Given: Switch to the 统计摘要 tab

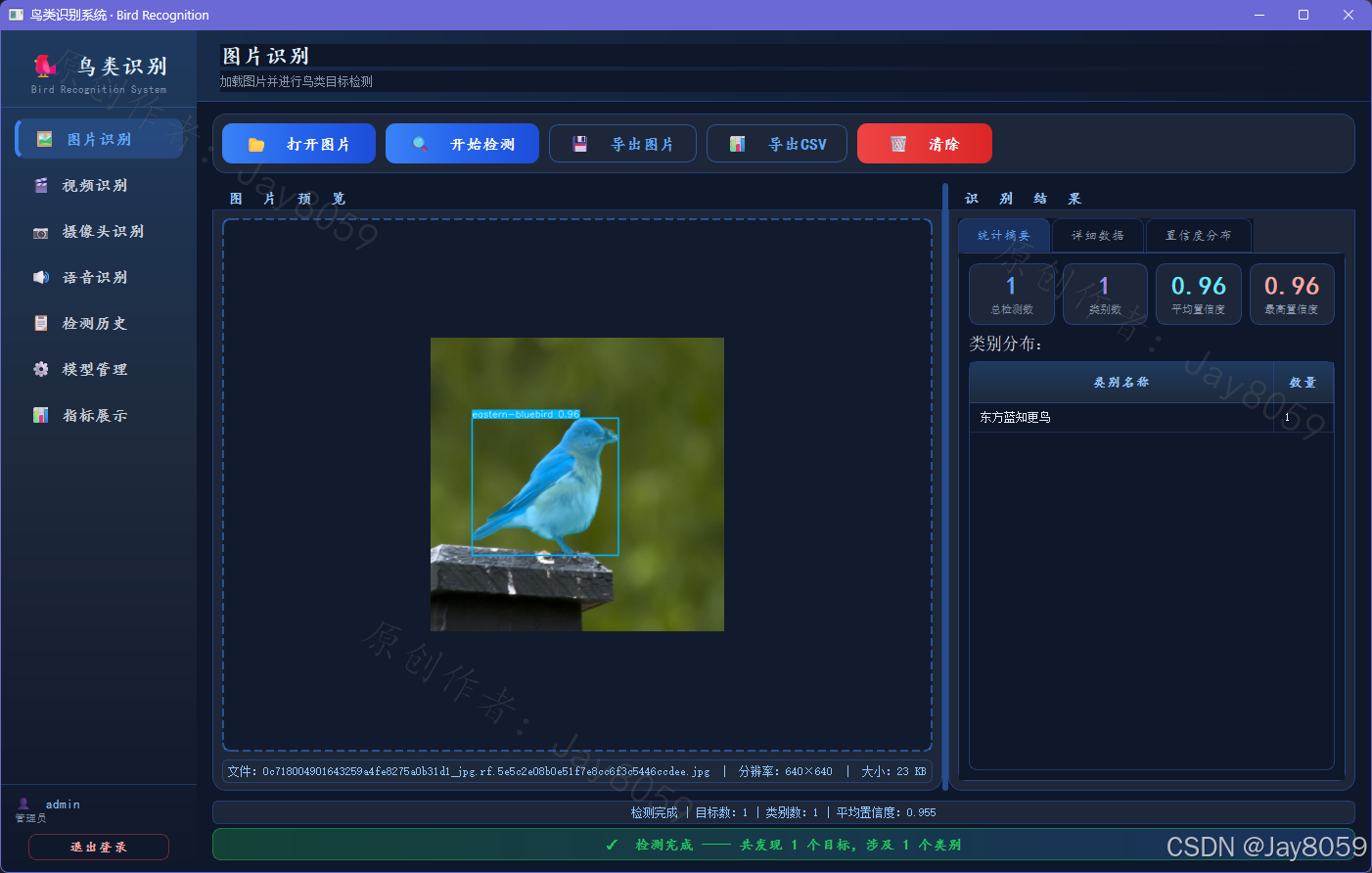Looking at the screenshot, I should (x=1004, y=235).
